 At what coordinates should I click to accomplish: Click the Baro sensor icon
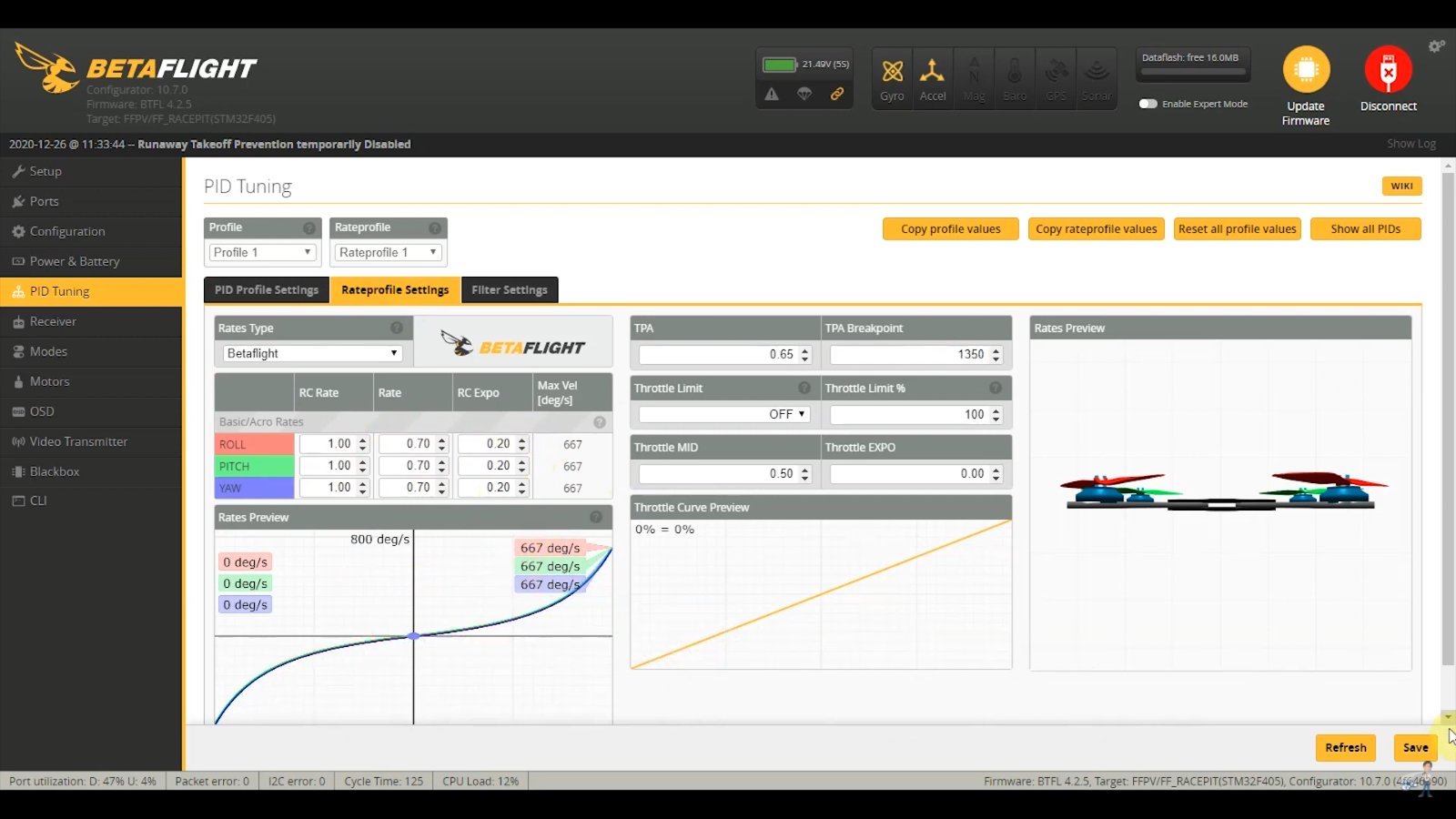click(x=1015, y=78)
